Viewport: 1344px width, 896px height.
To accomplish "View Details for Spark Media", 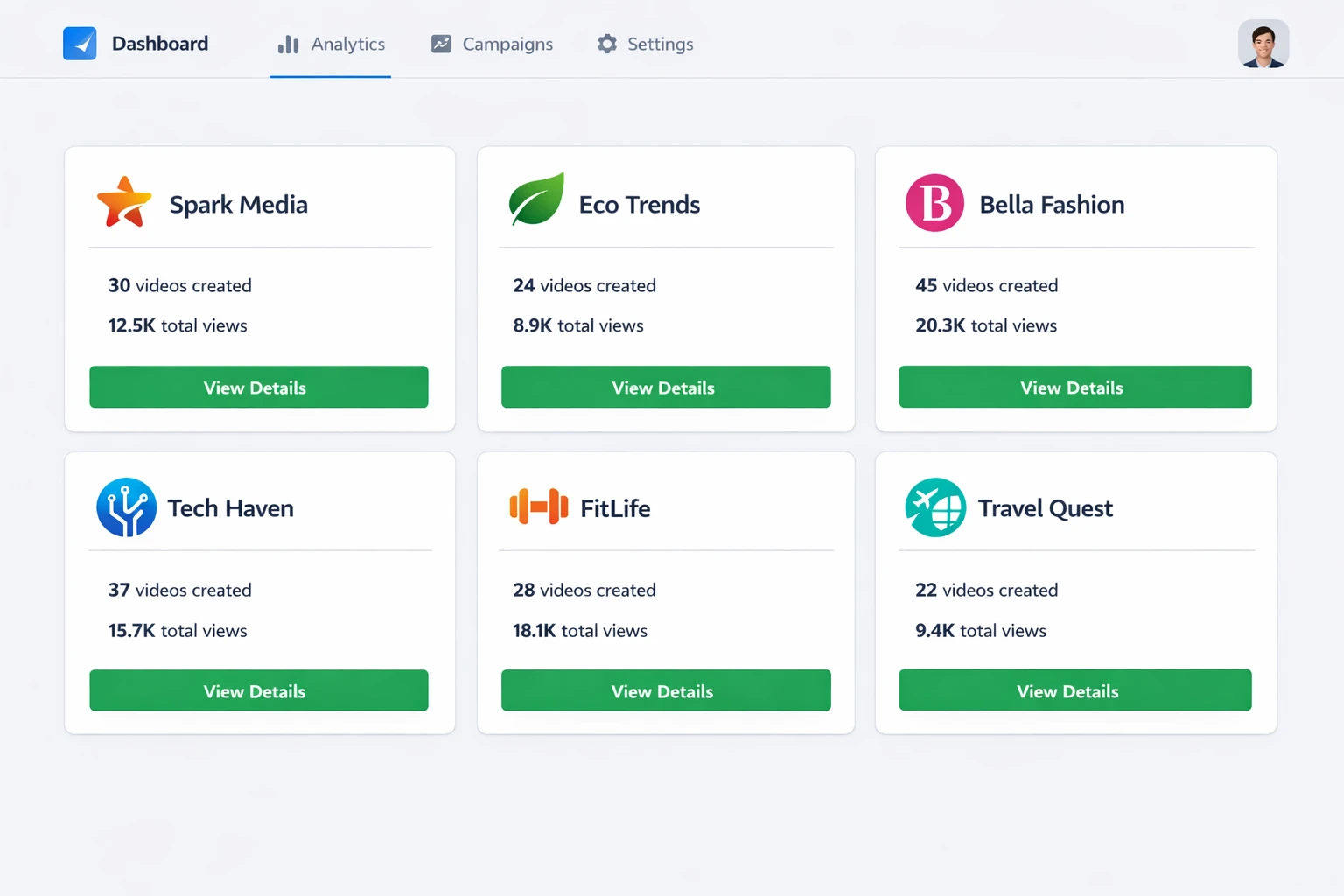I will click(x=258, y=387).
